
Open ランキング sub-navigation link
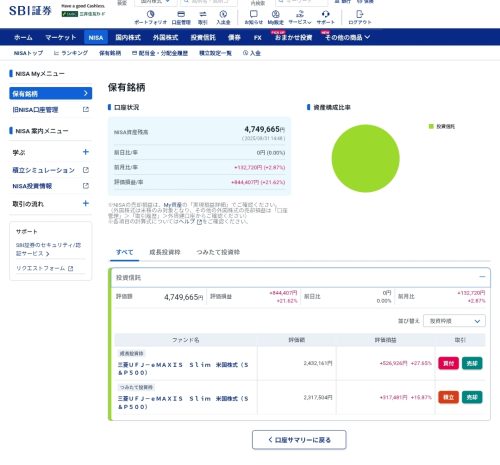(x=71, y=53)
